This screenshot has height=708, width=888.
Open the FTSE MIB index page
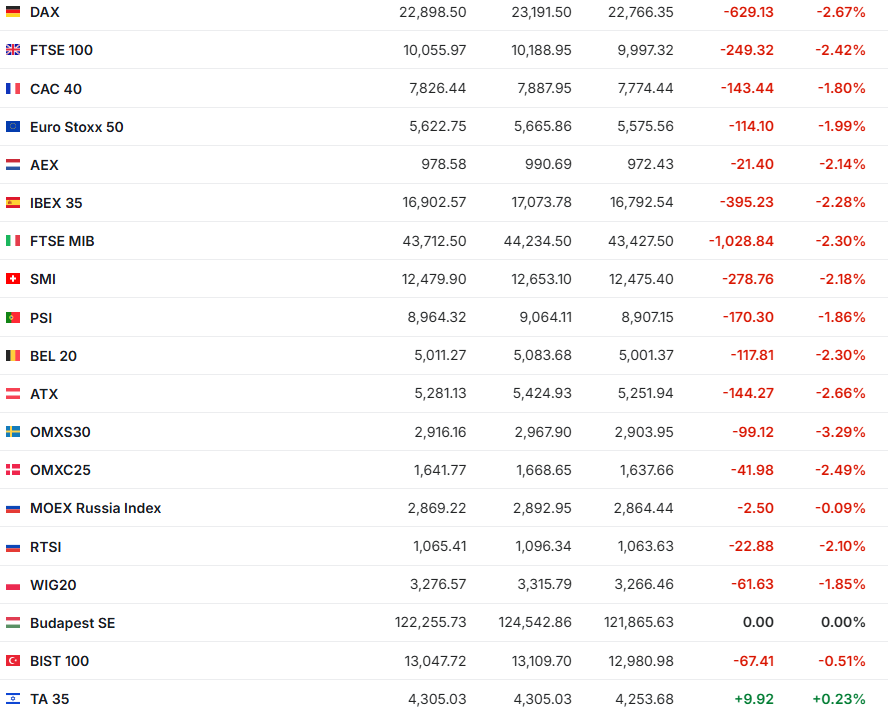(62, 241)
